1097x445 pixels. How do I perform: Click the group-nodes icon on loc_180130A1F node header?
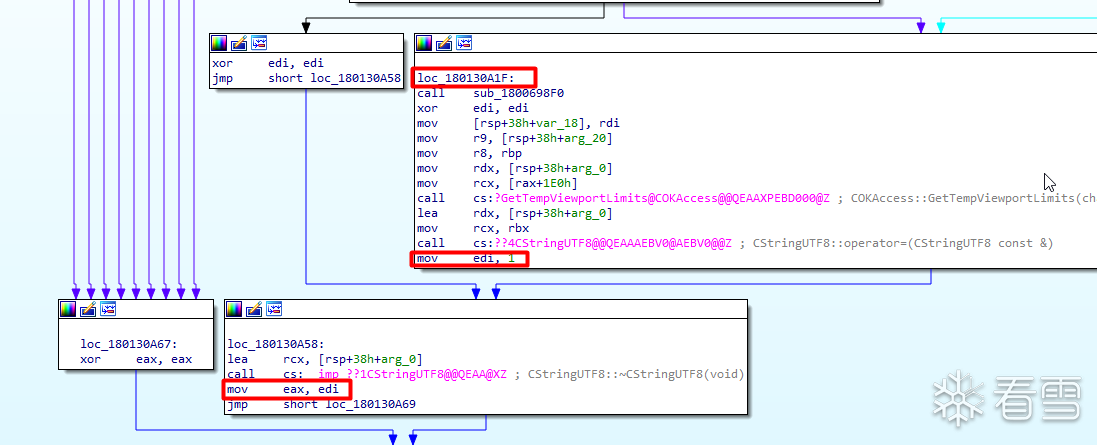pyautogui.click(x=464, y=43)
